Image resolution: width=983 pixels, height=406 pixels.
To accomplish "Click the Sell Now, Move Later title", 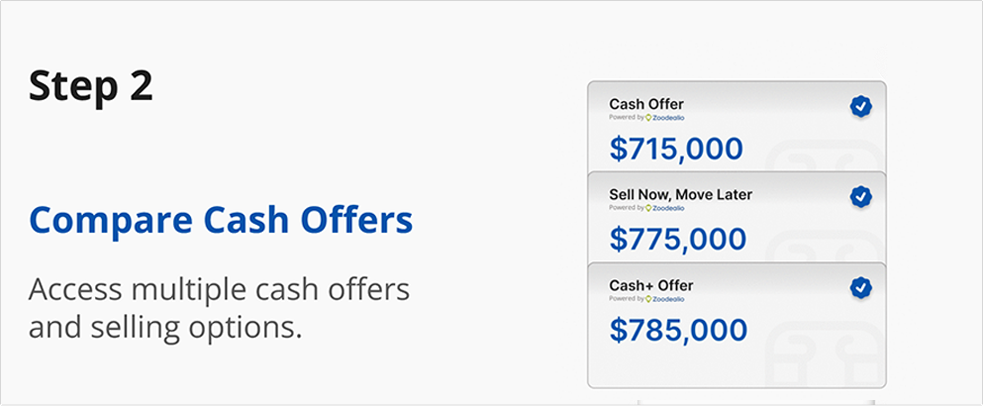I will coord(681,195).
